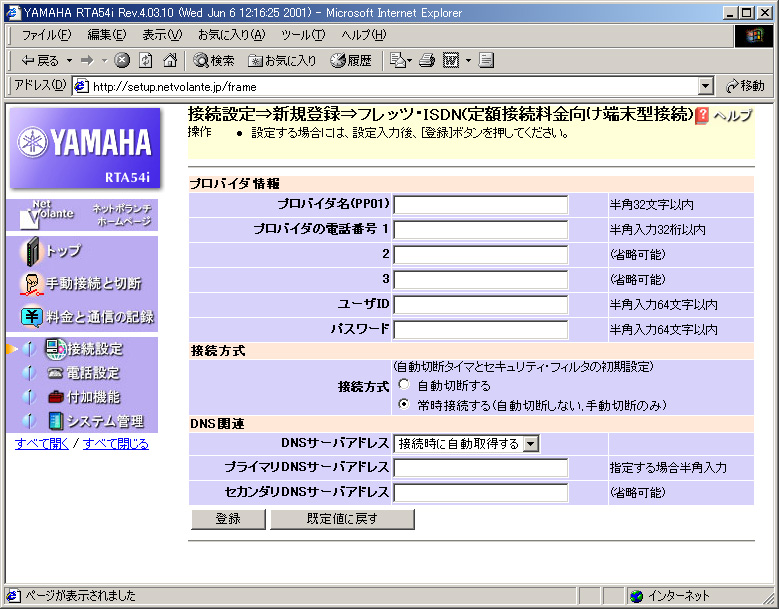779x609 pixels.
Task: Open 料金と通信の記録 in the sidebar
Action: [x=98, y=317]
